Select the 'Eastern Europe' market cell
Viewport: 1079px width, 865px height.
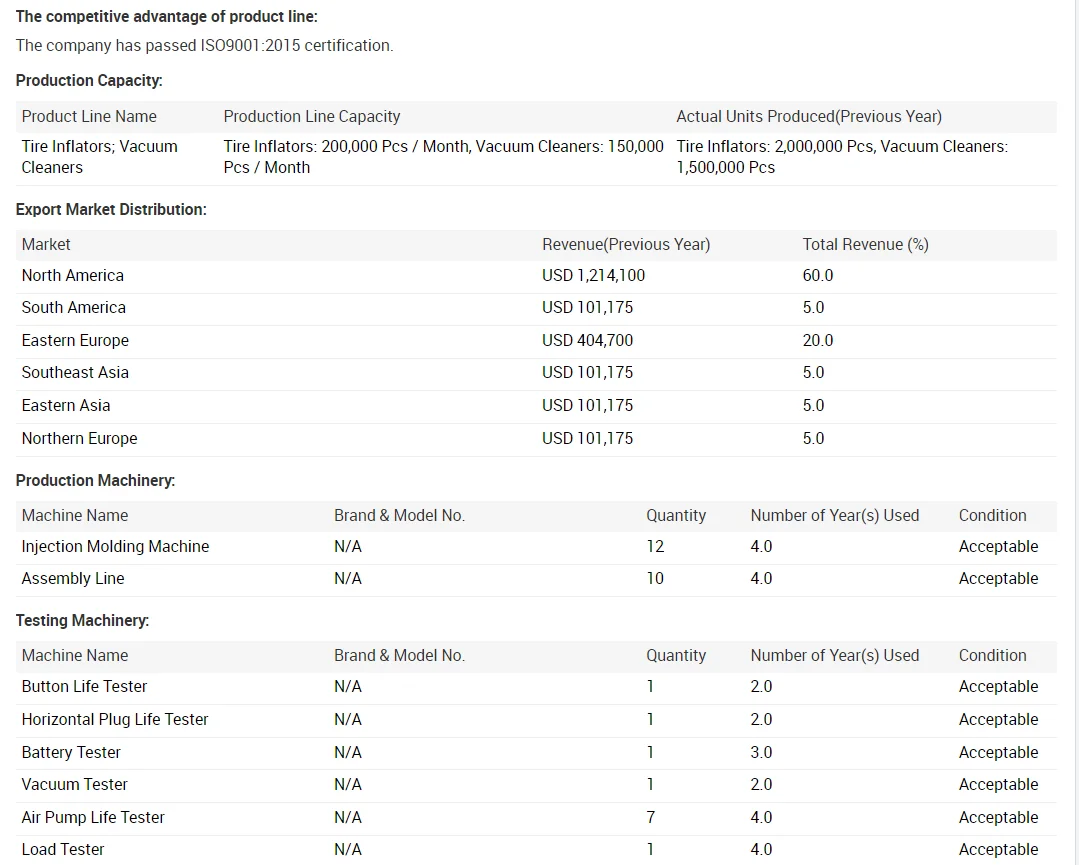click(75, 340)
